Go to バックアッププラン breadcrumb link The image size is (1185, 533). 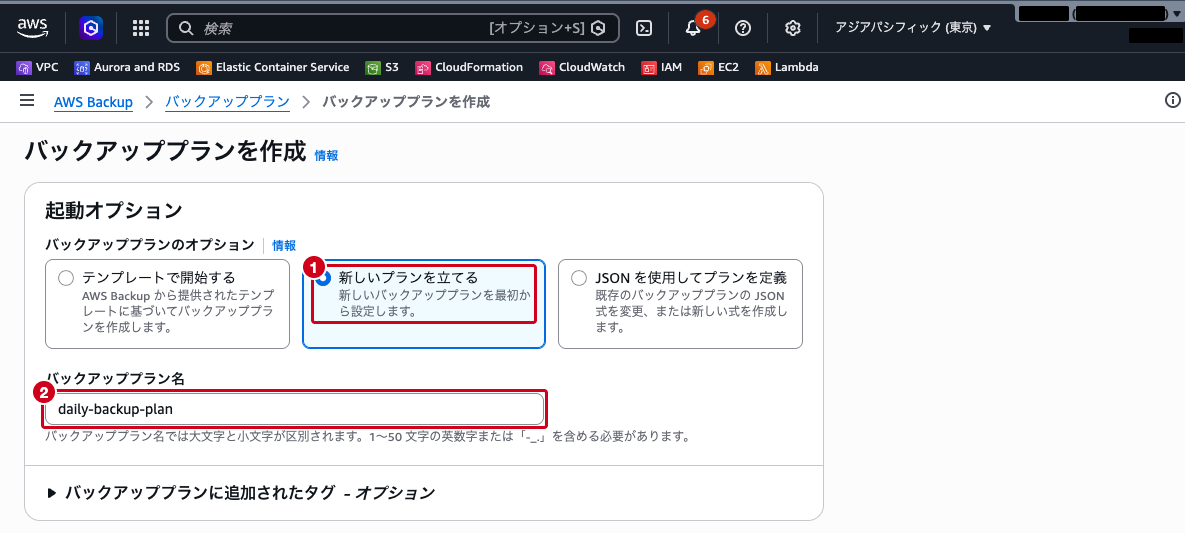pyautogui.click(x=227, y=101)
